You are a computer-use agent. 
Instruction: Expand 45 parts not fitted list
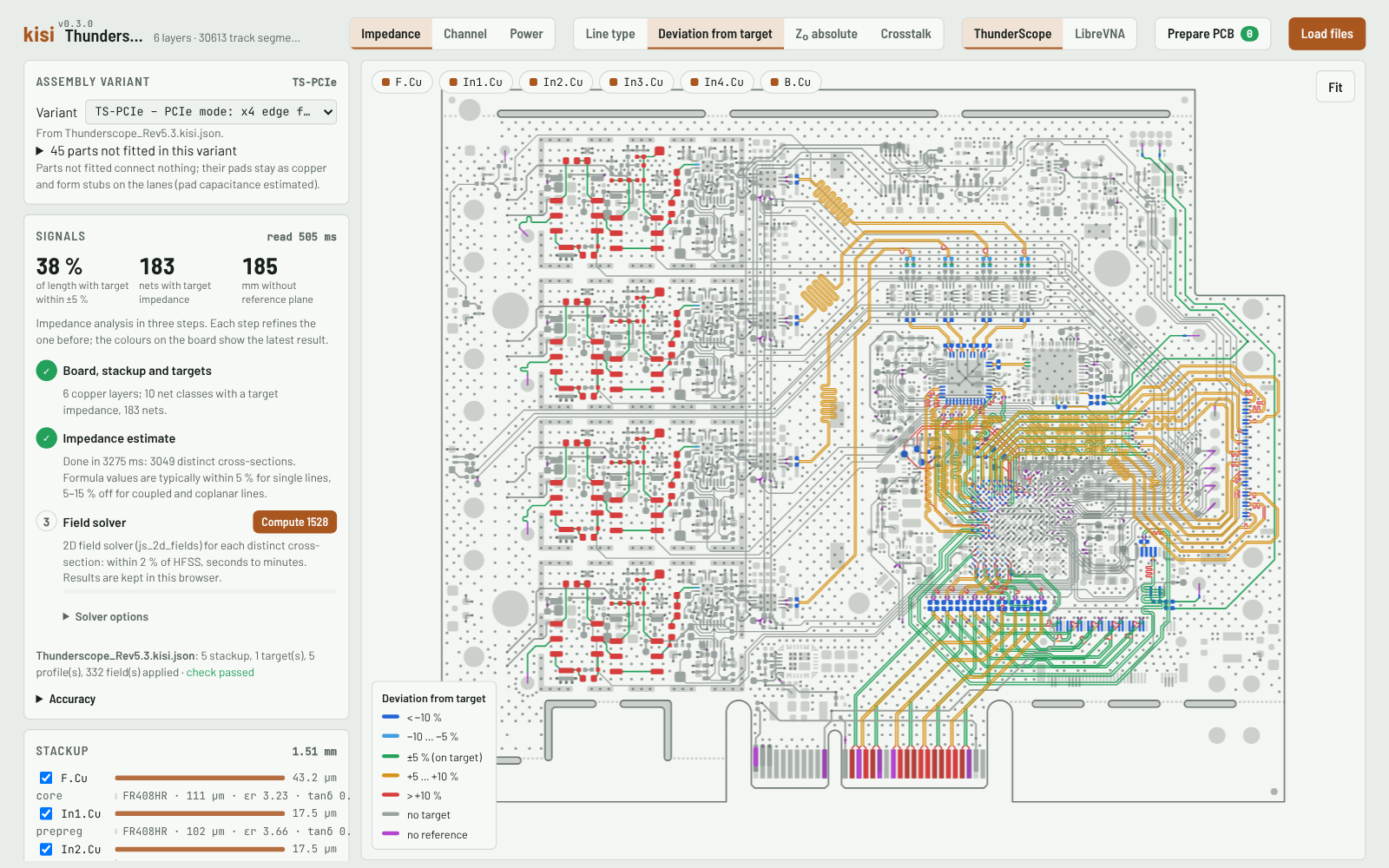pyautogui.click(x=136, y=151)
